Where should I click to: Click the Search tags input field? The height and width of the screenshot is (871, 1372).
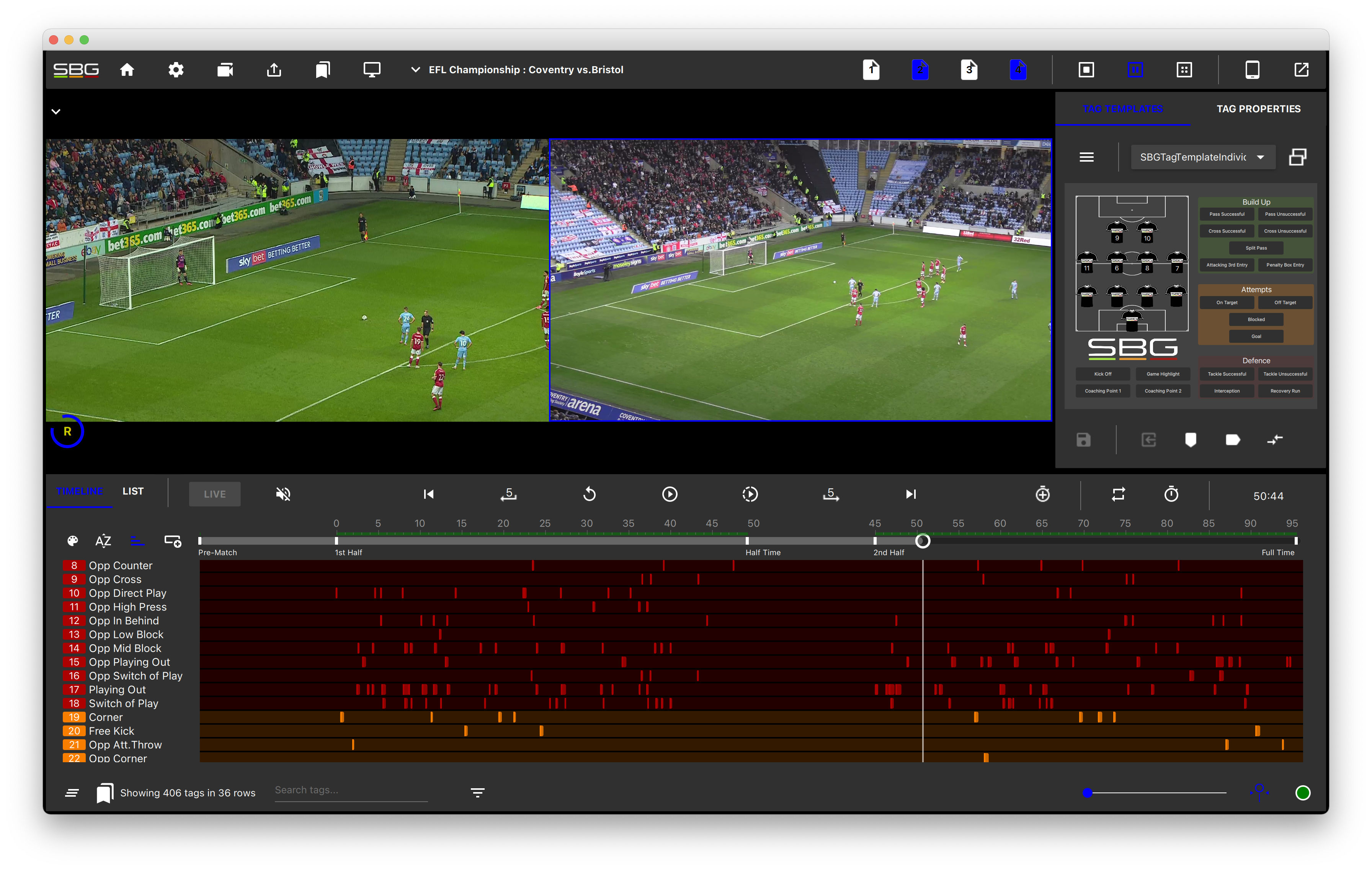point(350,790)
